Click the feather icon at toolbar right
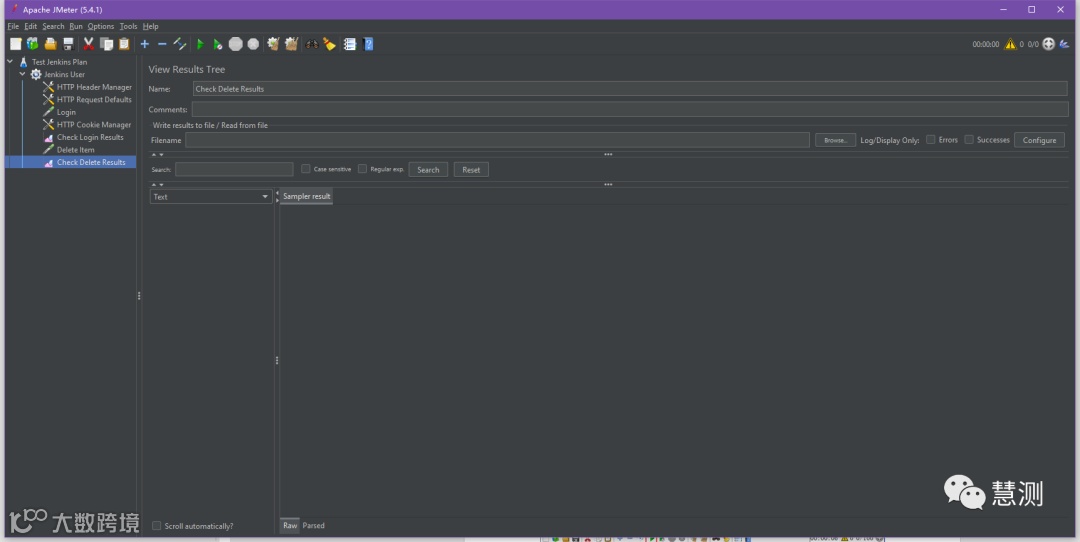 coord(1065,44)
